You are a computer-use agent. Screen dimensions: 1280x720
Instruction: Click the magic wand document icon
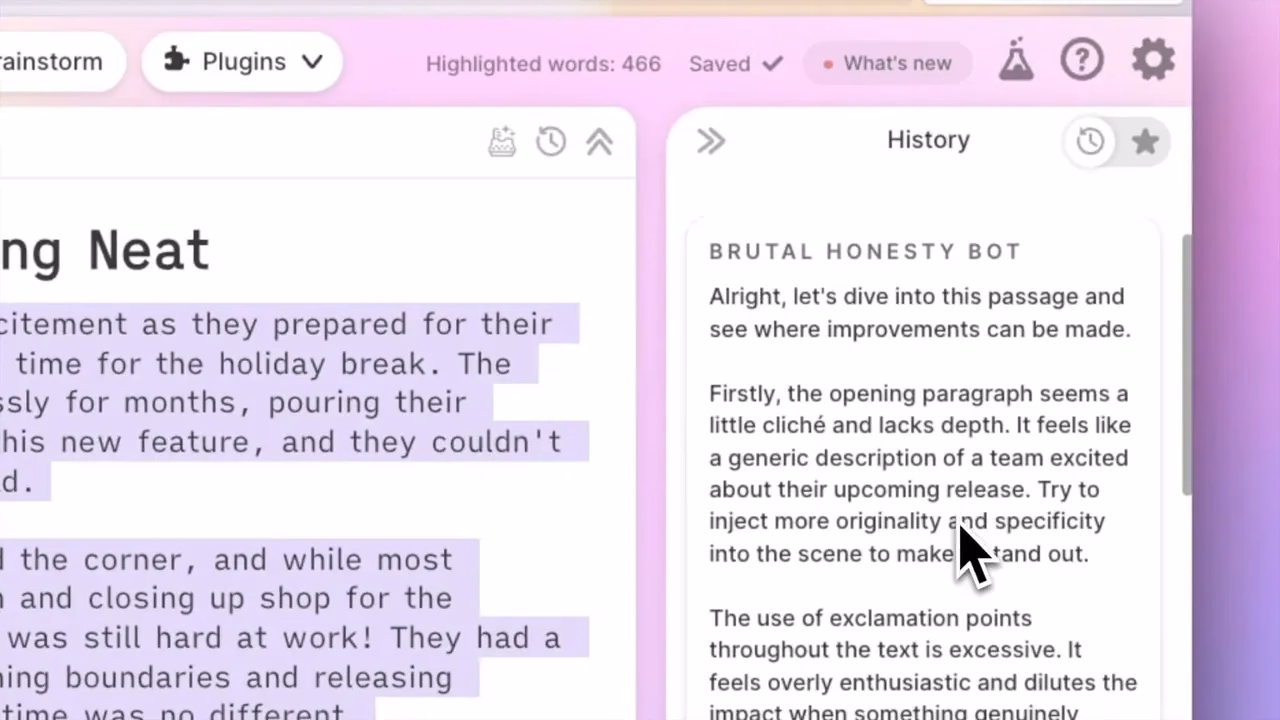[502, 141]
